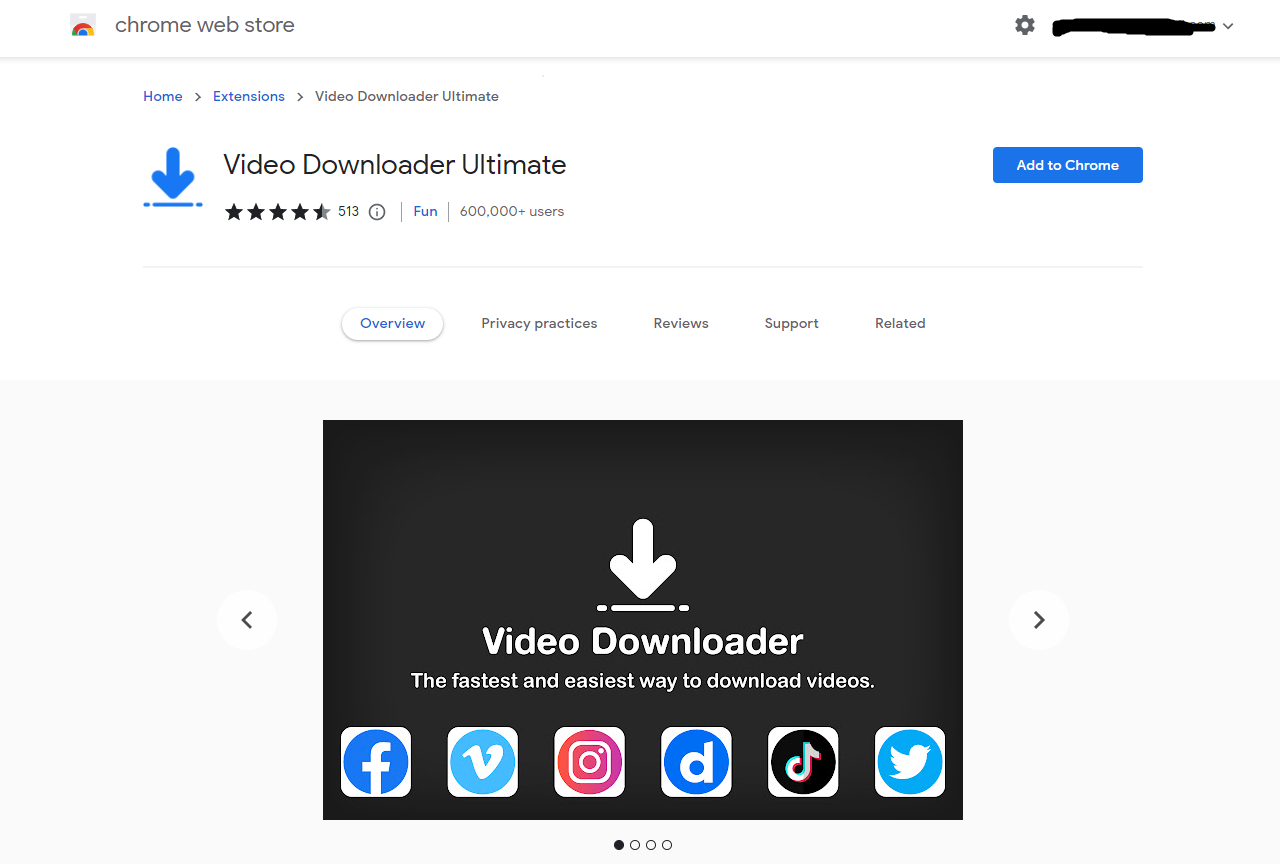Select the fourth carousel dot indicator

[667, 845]
